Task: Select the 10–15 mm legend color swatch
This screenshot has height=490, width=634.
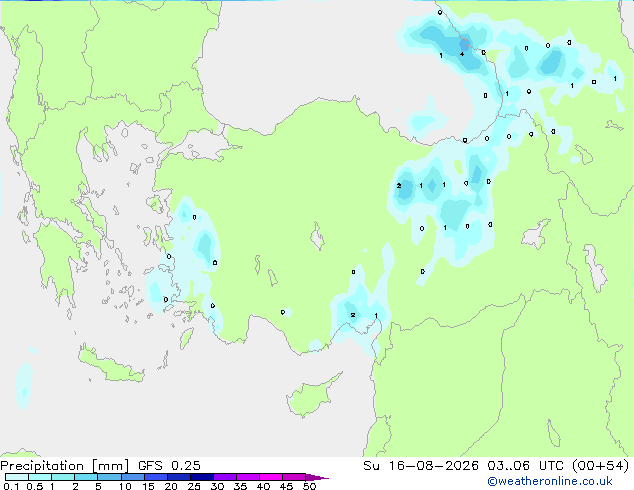Action: pos(133,477)
